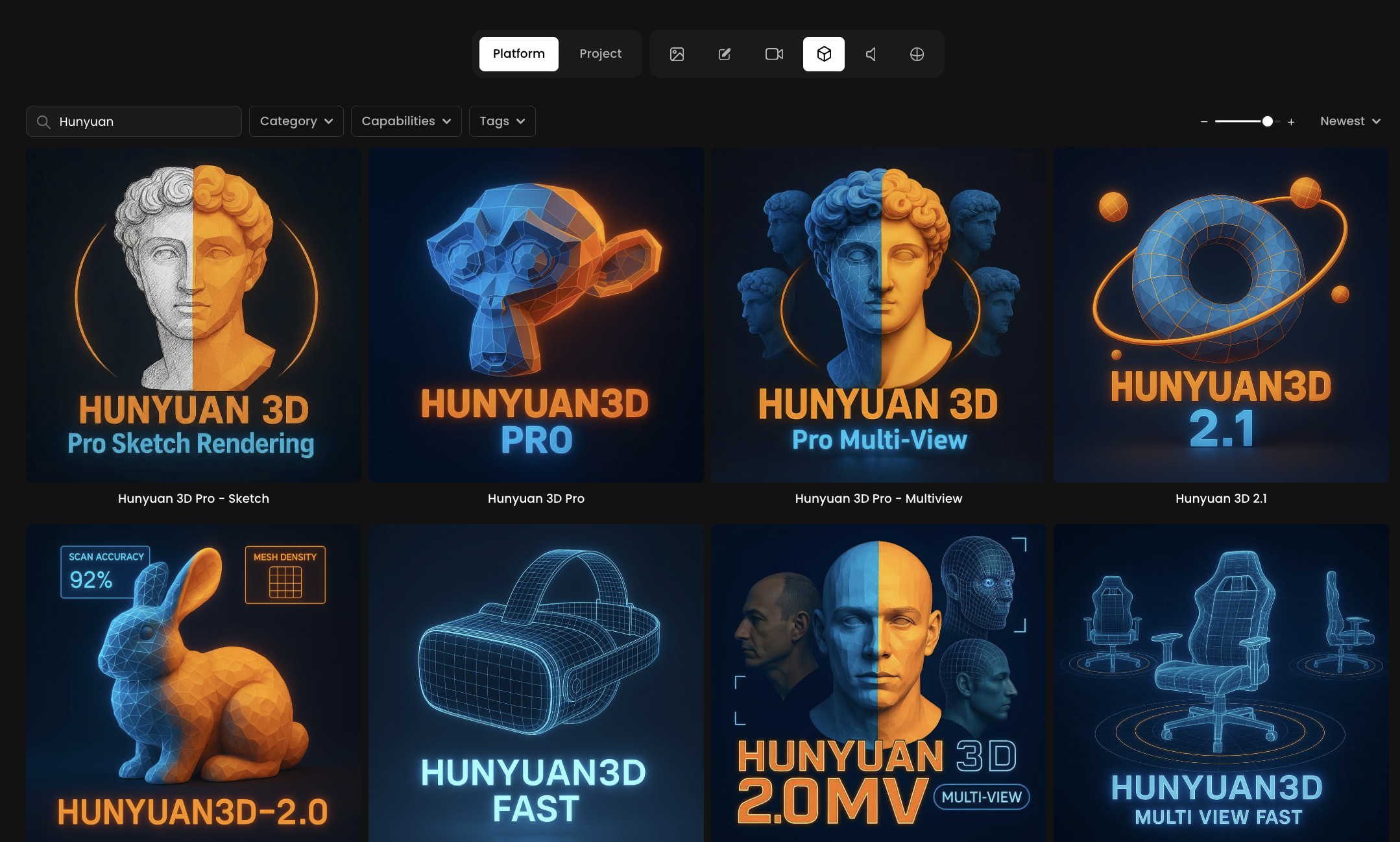Screen dimensions: 1400x842
Task: Click the thumbnail size slider handle
Action: pyautogui.click(x=1267, y=121)
